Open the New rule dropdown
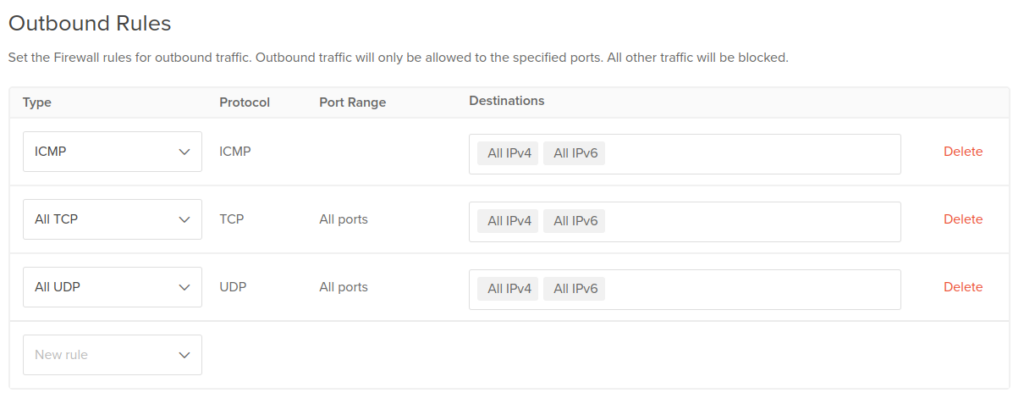This screenshot has height=404, width=1024. [x=112, y=355]
